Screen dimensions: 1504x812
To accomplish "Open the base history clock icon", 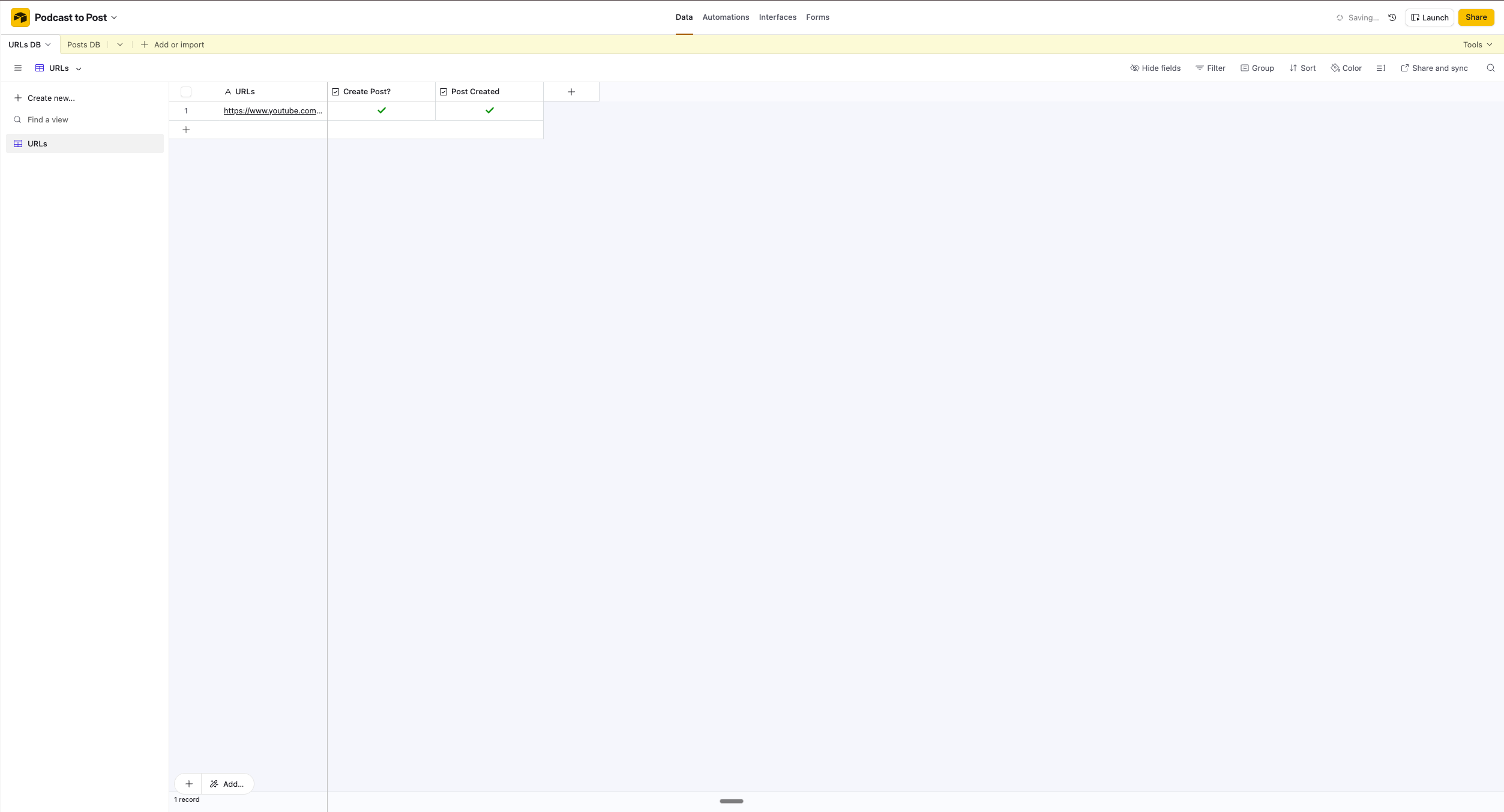I will (1392, 17).
